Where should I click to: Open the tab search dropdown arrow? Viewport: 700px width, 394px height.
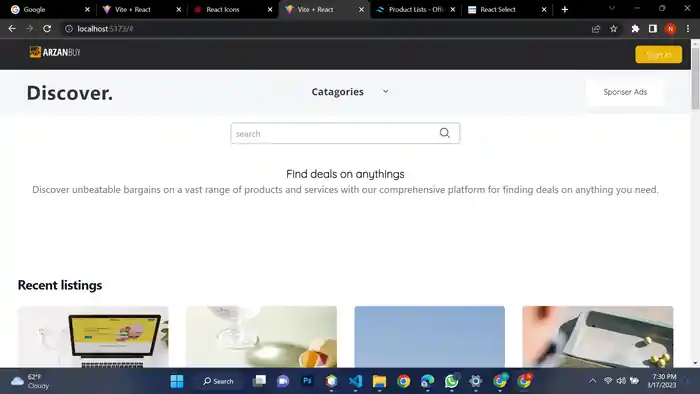pos(612,8)
